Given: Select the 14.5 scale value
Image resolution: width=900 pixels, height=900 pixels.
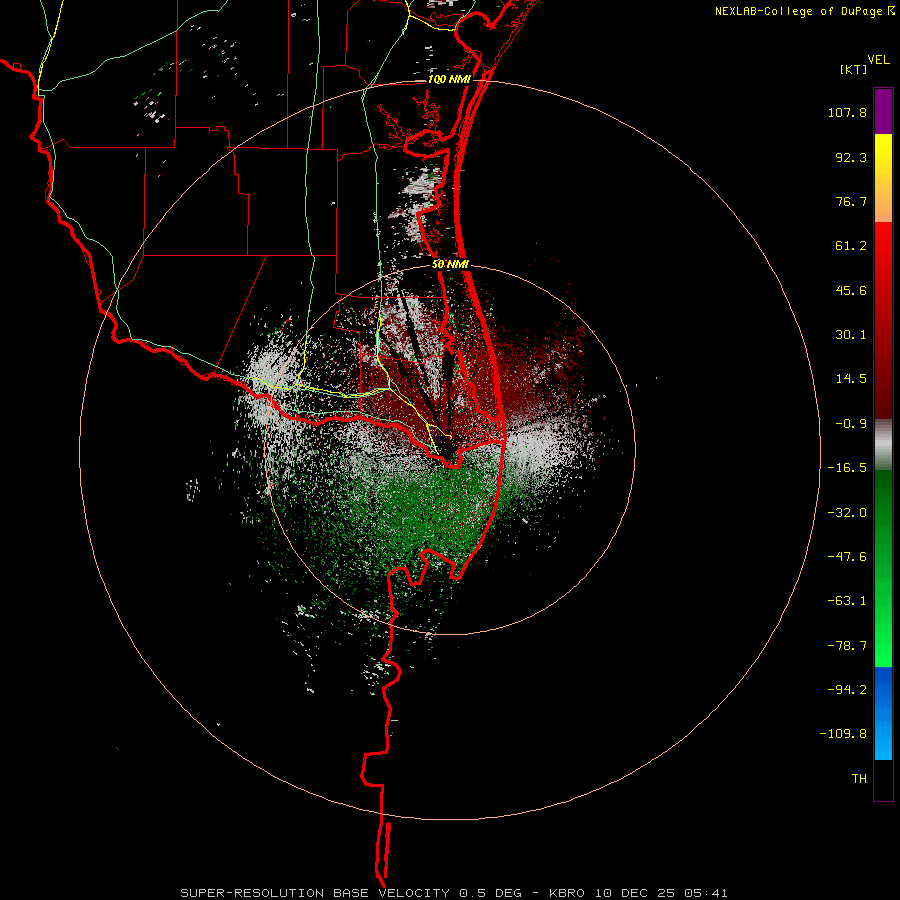Looking at the screenshot, I should pyautogui.click(x=851, y=379).
